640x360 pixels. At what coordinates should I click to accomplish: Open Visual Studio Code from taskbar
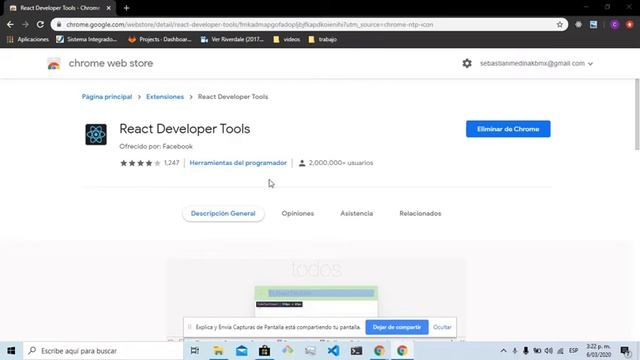pyautogui.click(x=333, y=351)
